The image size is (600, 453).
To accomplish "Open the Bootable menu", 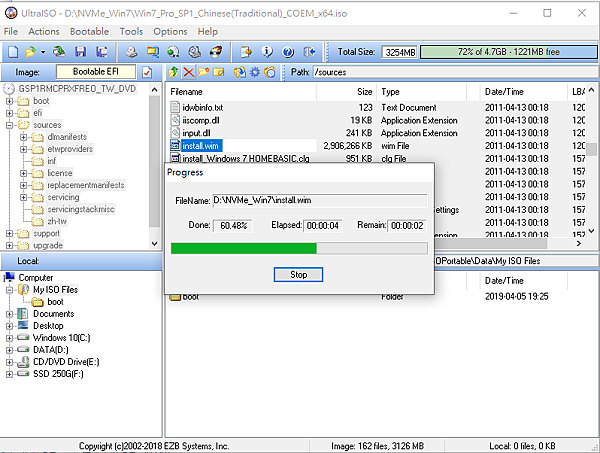I will point(89,31).
